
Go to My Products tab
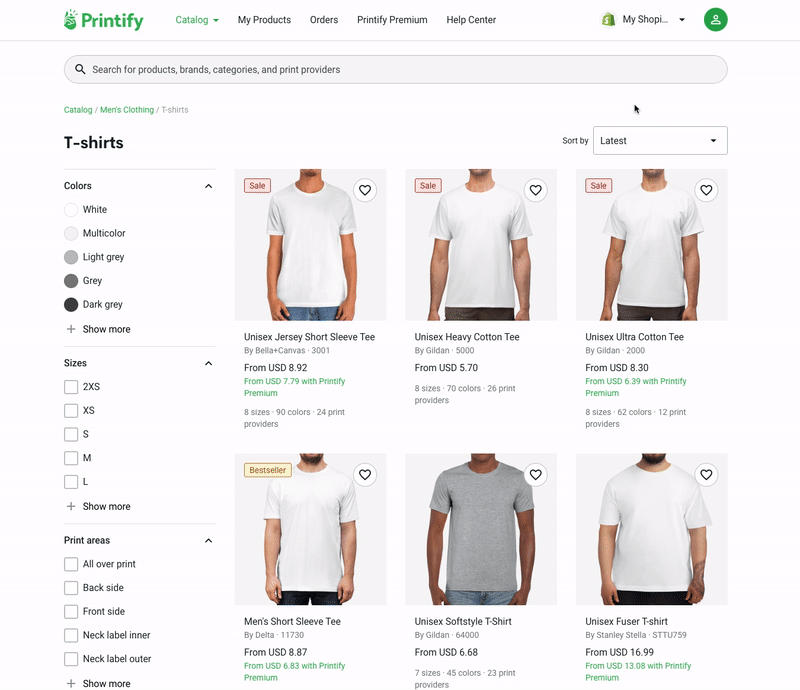(264, 20)
